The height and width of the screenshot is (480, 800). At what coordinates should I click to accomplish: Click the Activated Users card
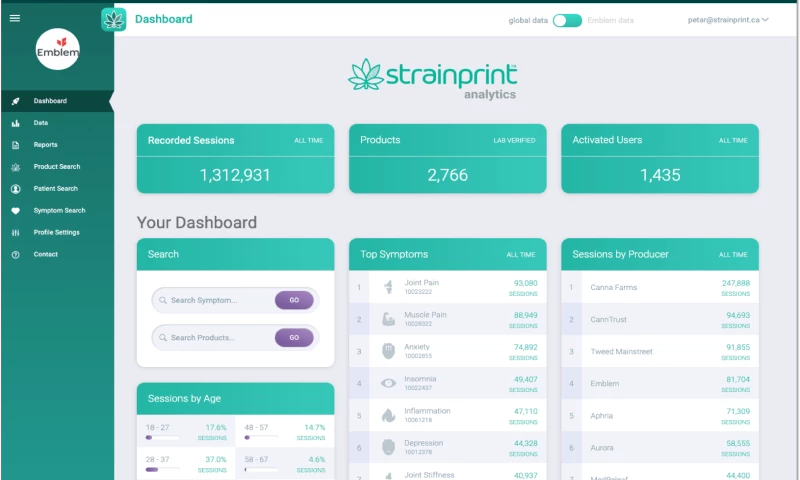tap(660, 159)
